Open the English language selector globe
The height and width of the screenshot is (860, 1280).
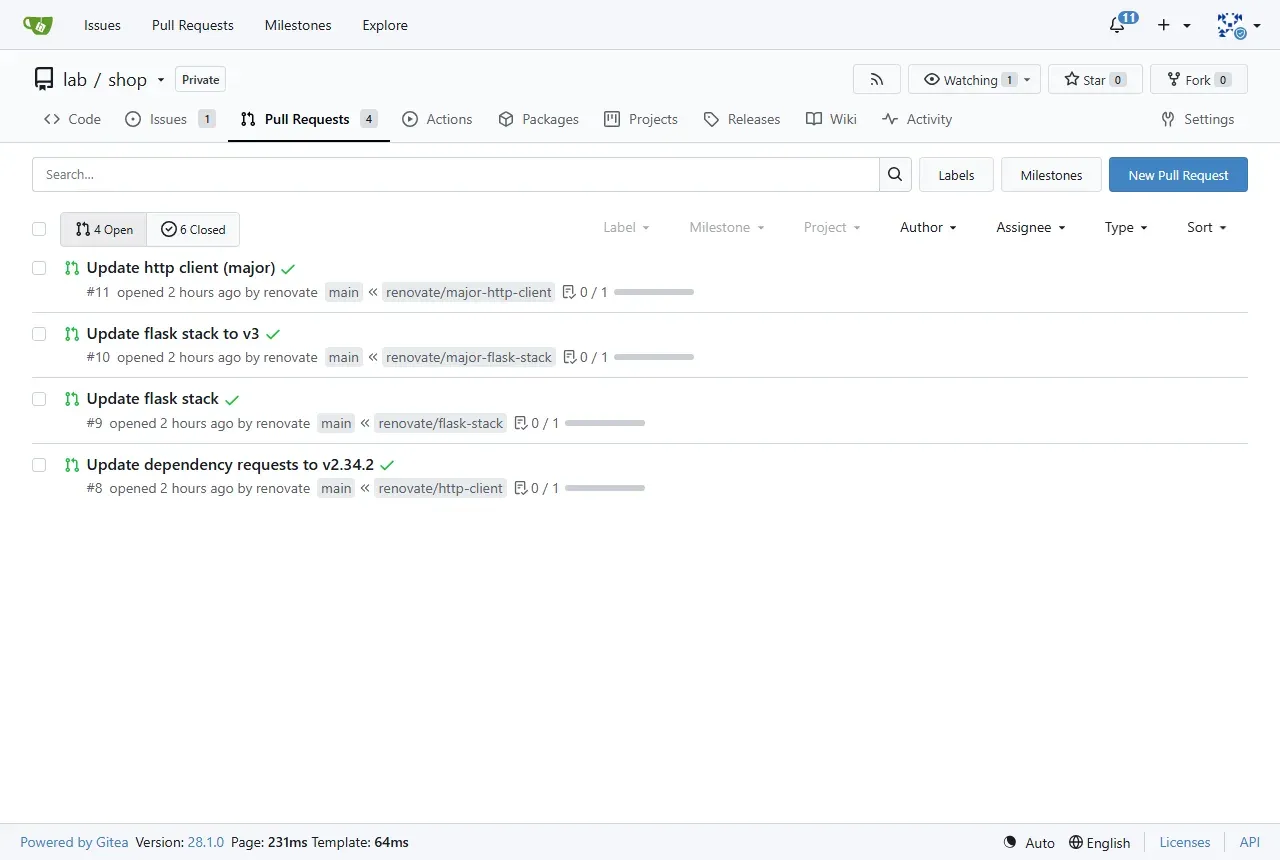click(x=1076, y=842)
